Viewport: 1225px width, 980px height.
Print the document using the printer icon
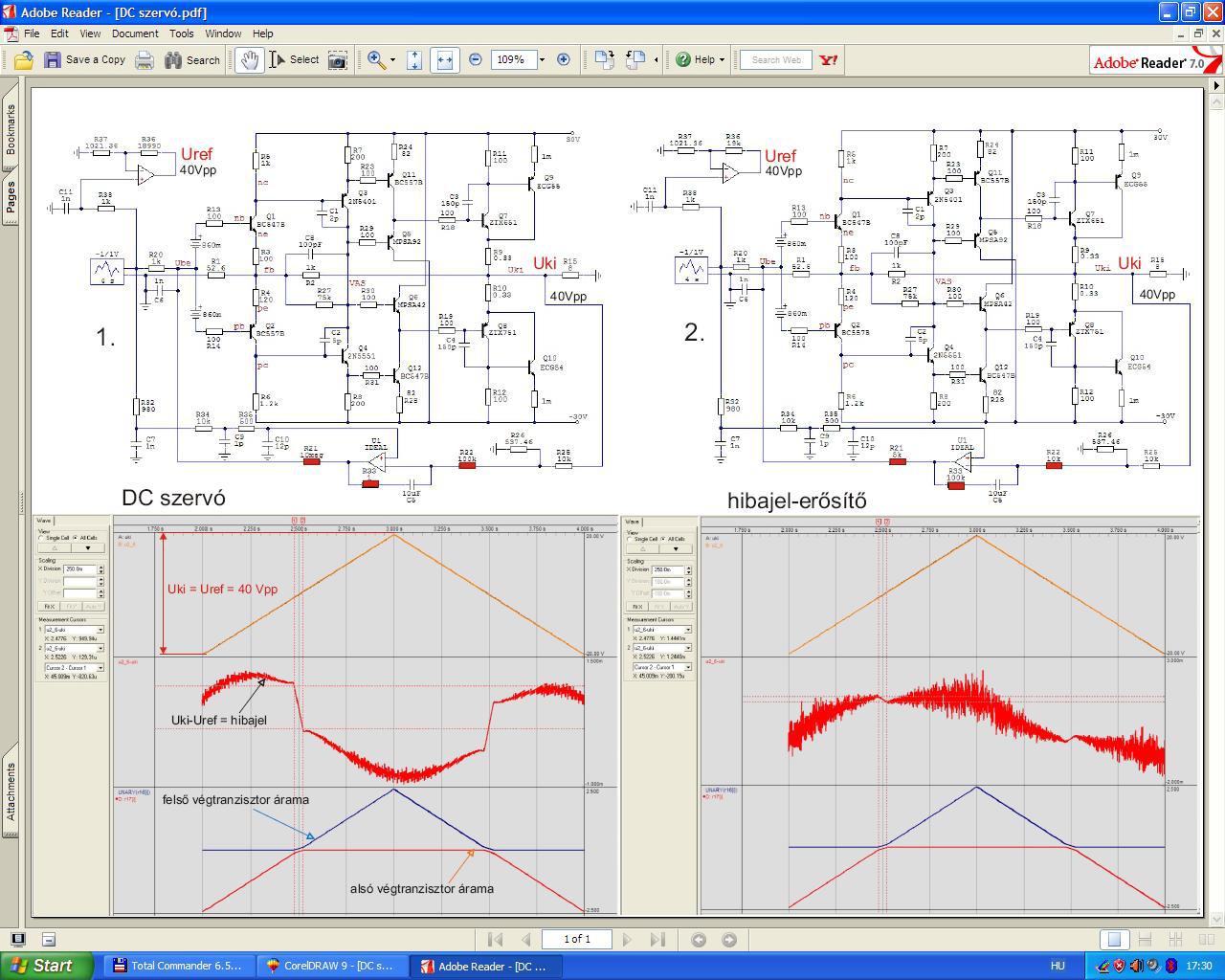point(144,59)
